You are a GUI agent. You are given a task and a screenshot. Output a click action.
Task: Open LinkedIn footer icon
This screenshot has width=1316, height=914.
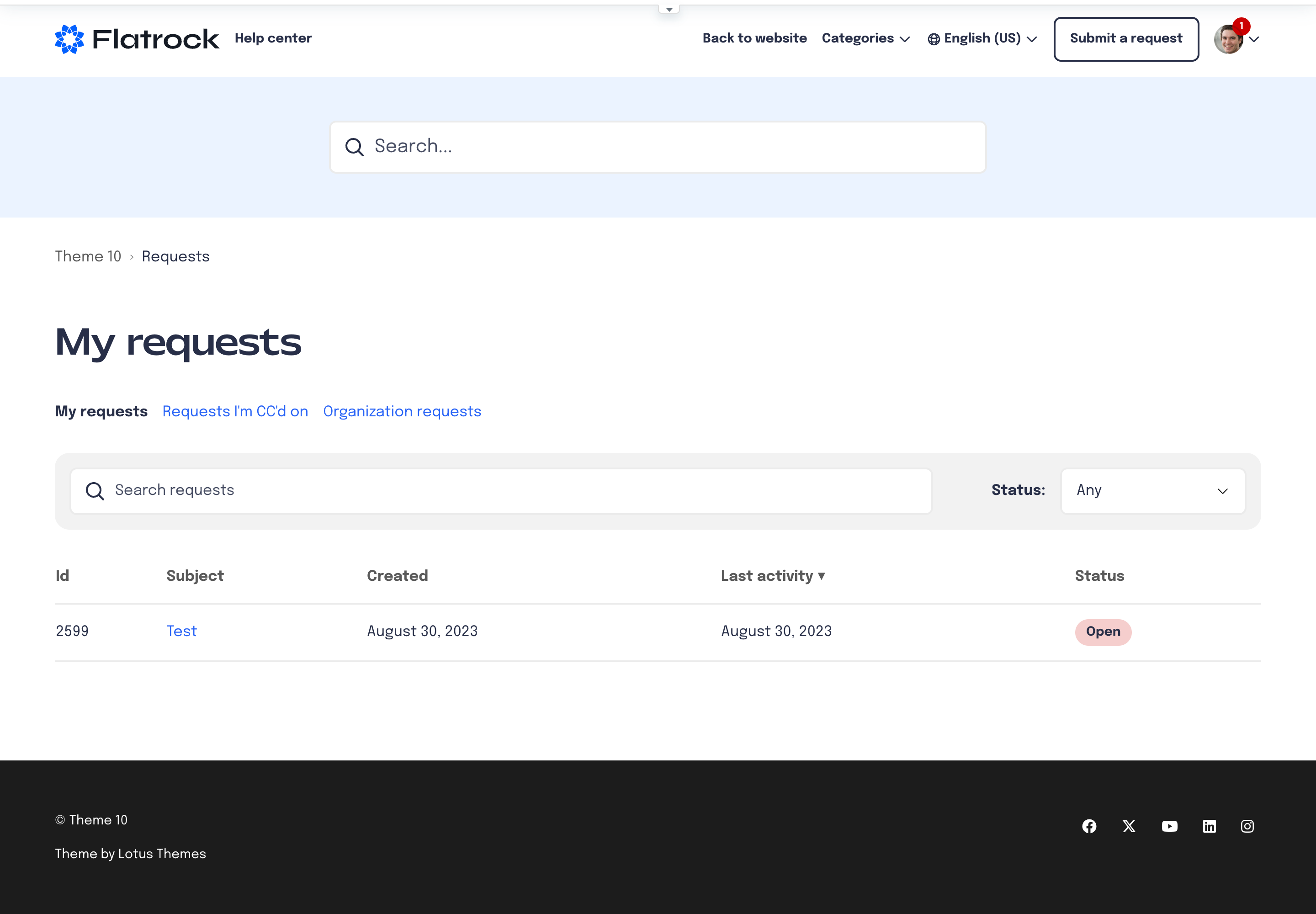[1209, 826]
